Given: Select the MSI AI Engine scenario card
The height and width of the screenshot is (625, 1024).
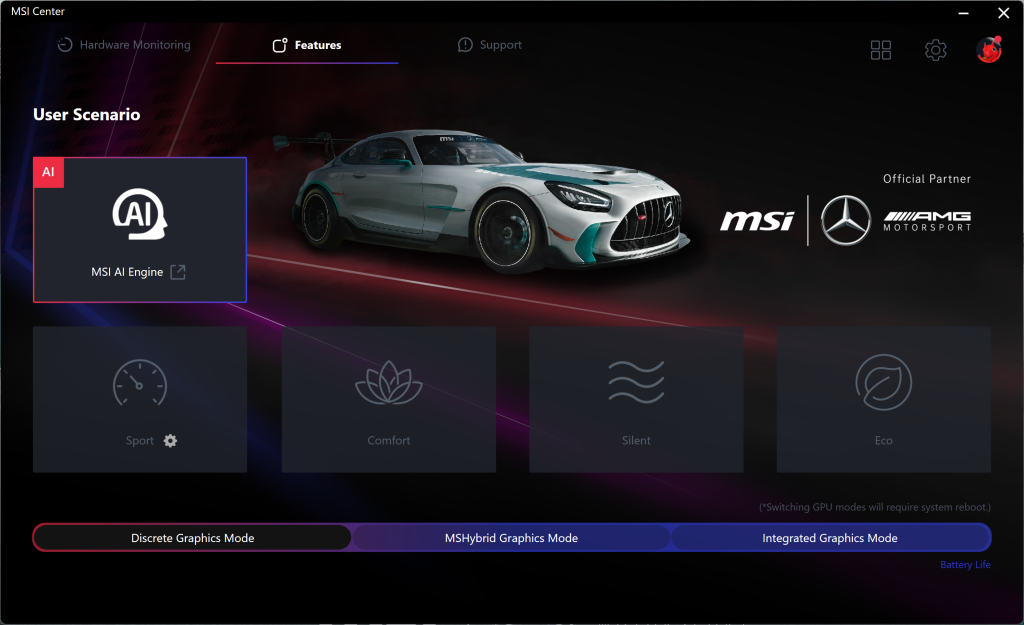Looking at the screenshot, I should (x=140, y=230).
